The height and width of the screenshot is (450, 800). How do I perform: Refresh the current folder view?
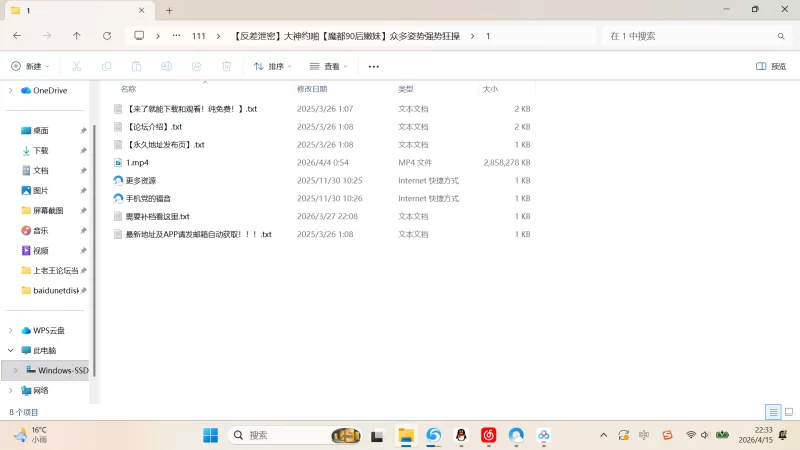coord(107,36)
